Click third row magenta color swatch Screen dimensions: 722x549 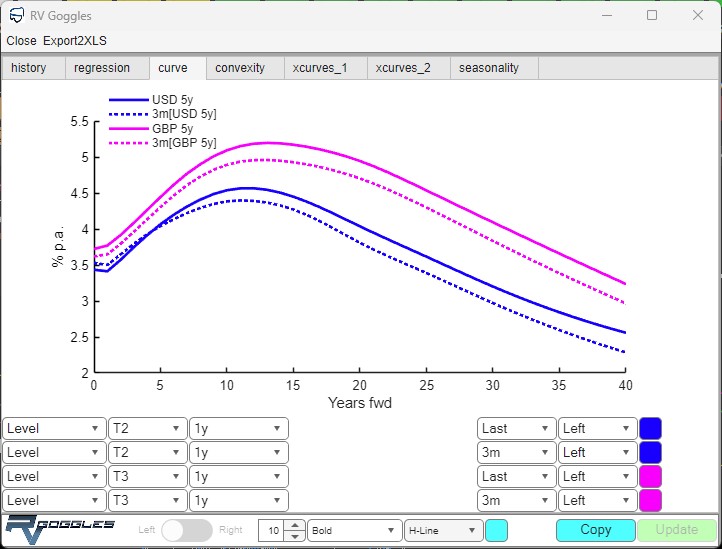650,476
